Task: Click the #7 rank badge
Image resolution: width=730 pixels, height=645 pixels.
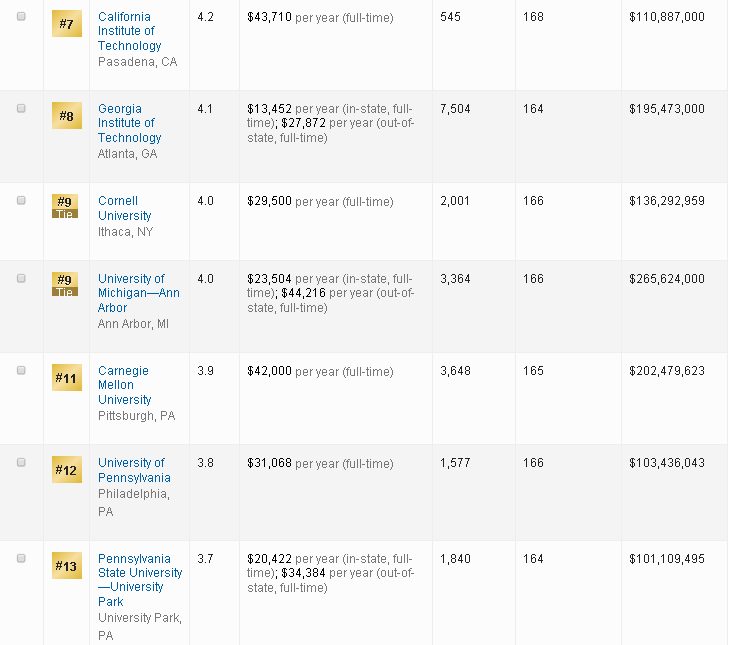Action: [x=66, y=24]
